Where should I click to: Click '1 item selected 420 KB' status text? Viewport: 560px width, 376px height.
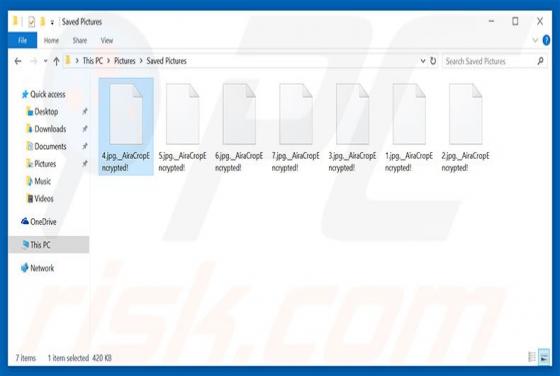80,358
